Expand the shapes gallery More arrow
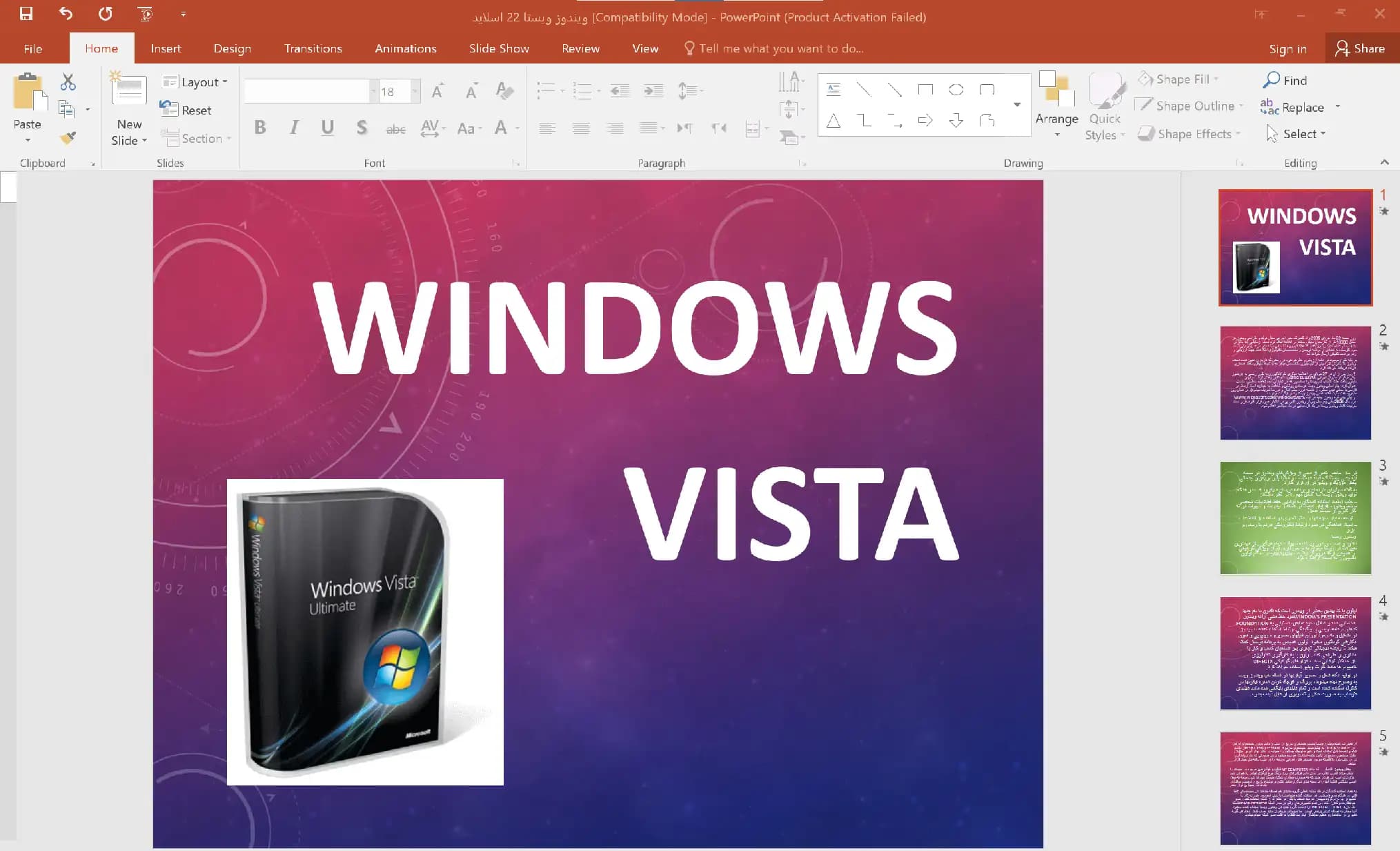1400x851 pixels. point(1016,104)
